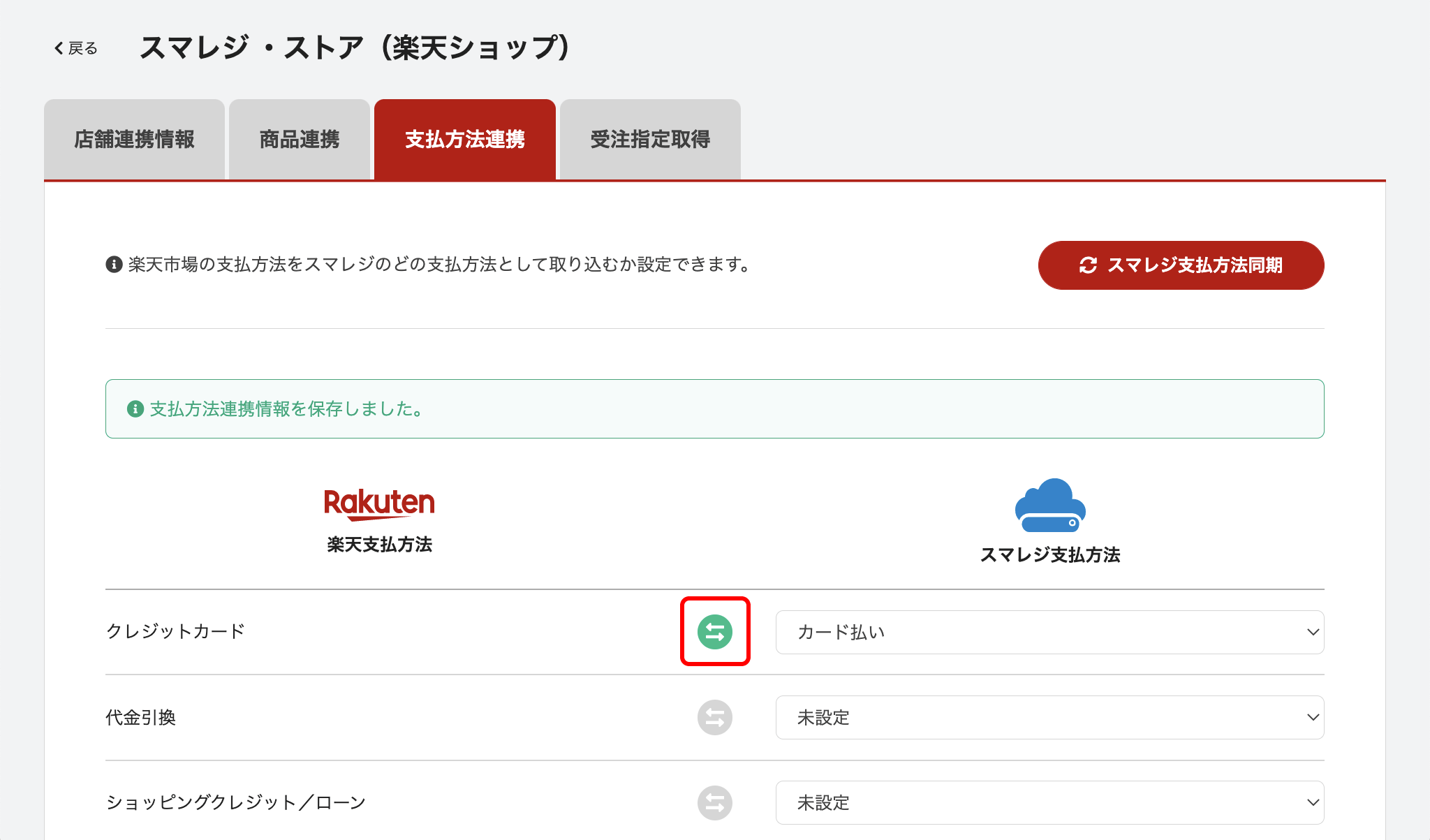Click refresh arrows icon on スマレジ支払方法同期 button
Screen dimensions: 1430x840
(1087, 265)
